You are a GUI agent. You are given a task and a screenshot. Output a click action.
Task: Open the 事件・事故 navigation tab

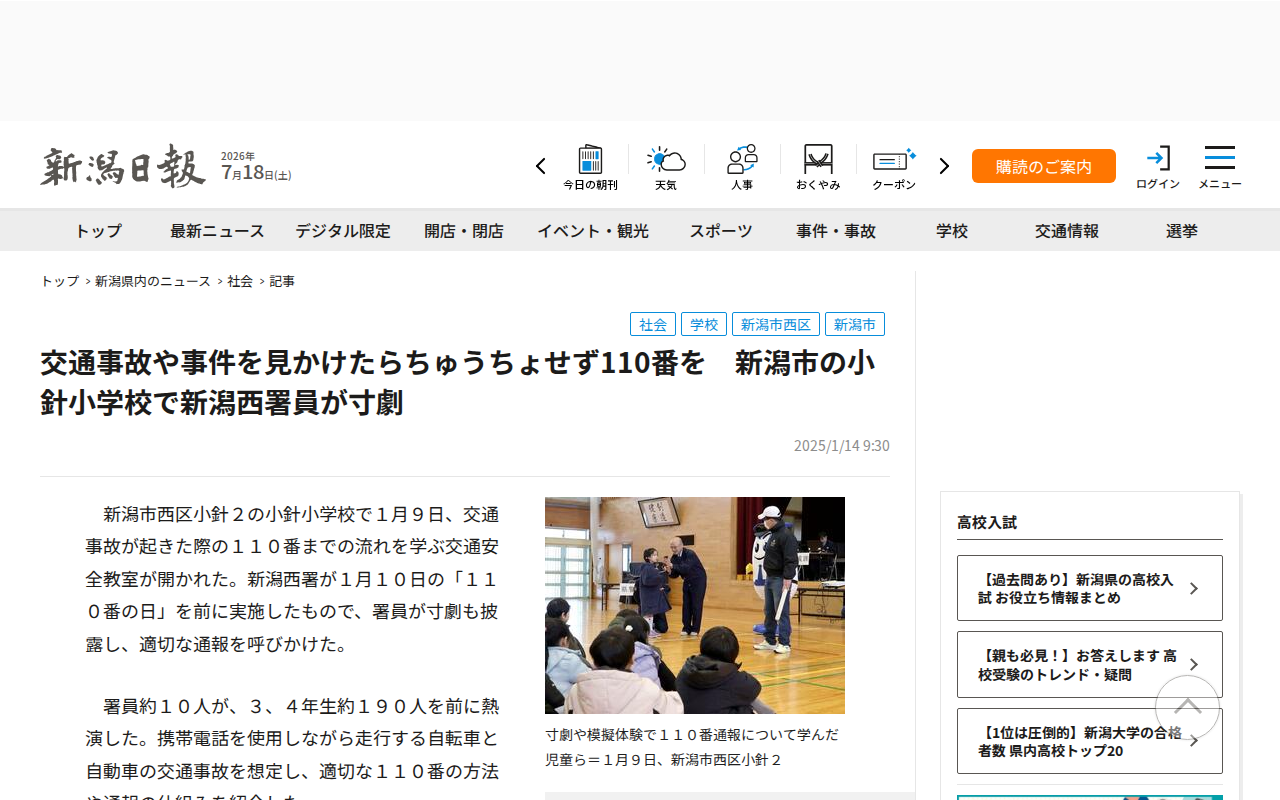pyautogui.click(x=836, y=231)
